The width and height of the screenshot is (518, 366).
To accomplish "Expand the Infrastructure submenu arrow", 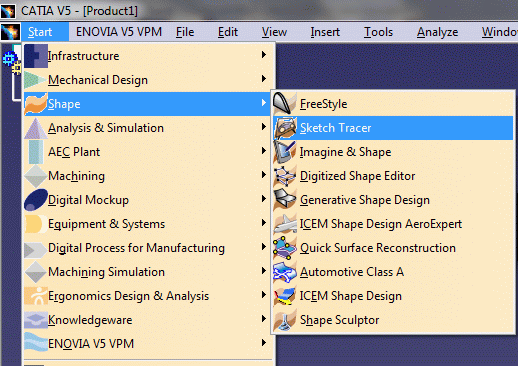I will point(264,55).
